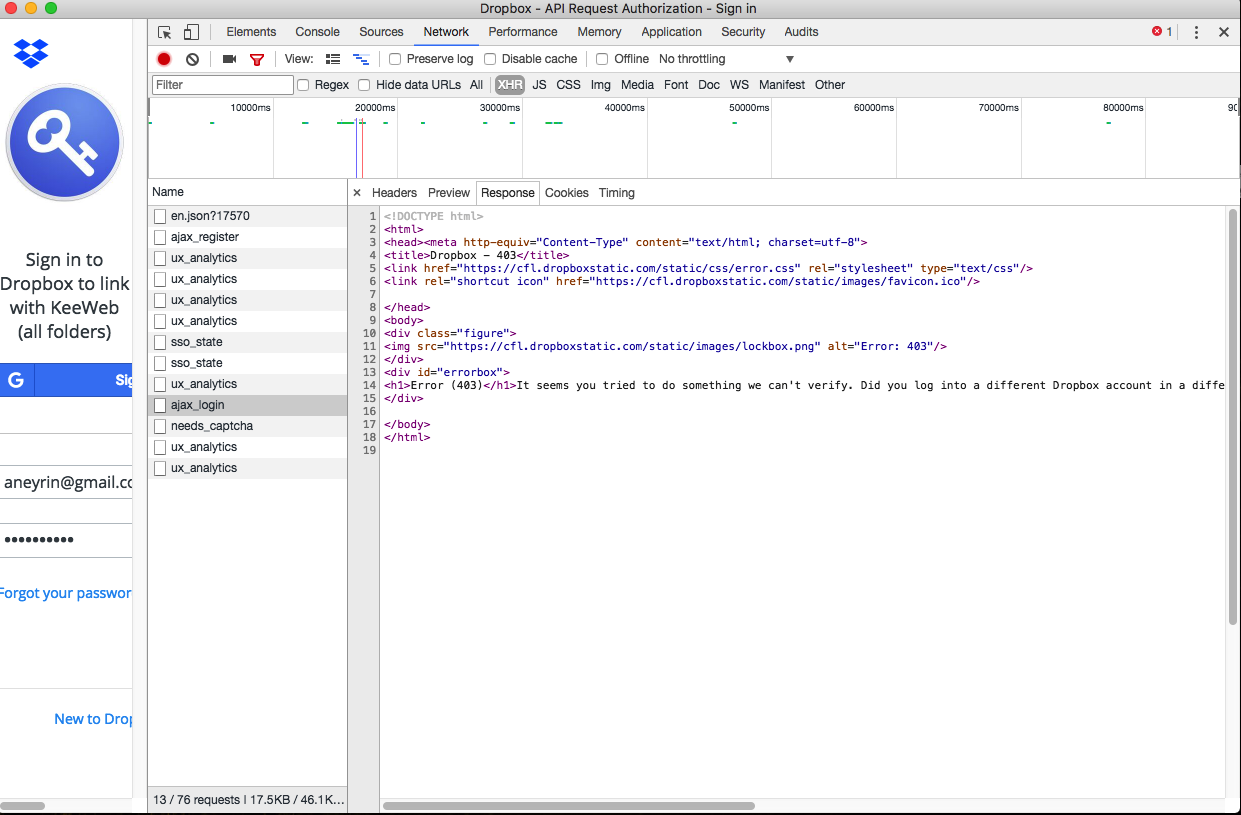Show request Headers tab
This screenshot has width=1241, height=815.
click(x=394, y=193)
